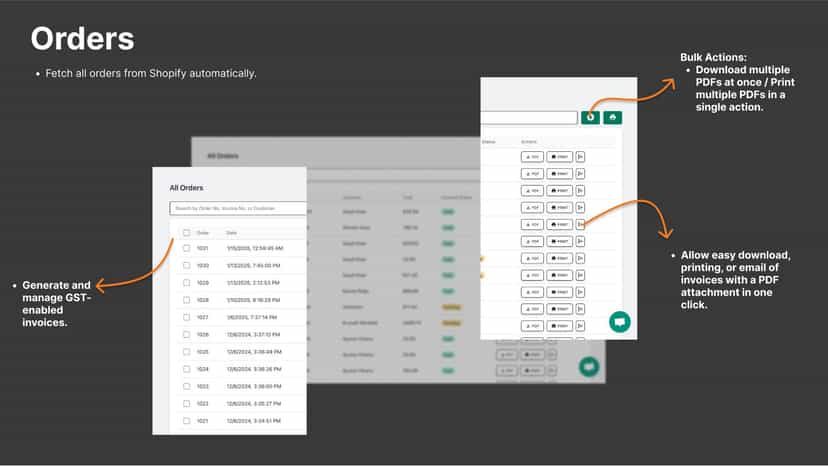Click Print in the second Actions row
Image resolution: width=828 pixels, height=466 pixels.
click(559, 174)
